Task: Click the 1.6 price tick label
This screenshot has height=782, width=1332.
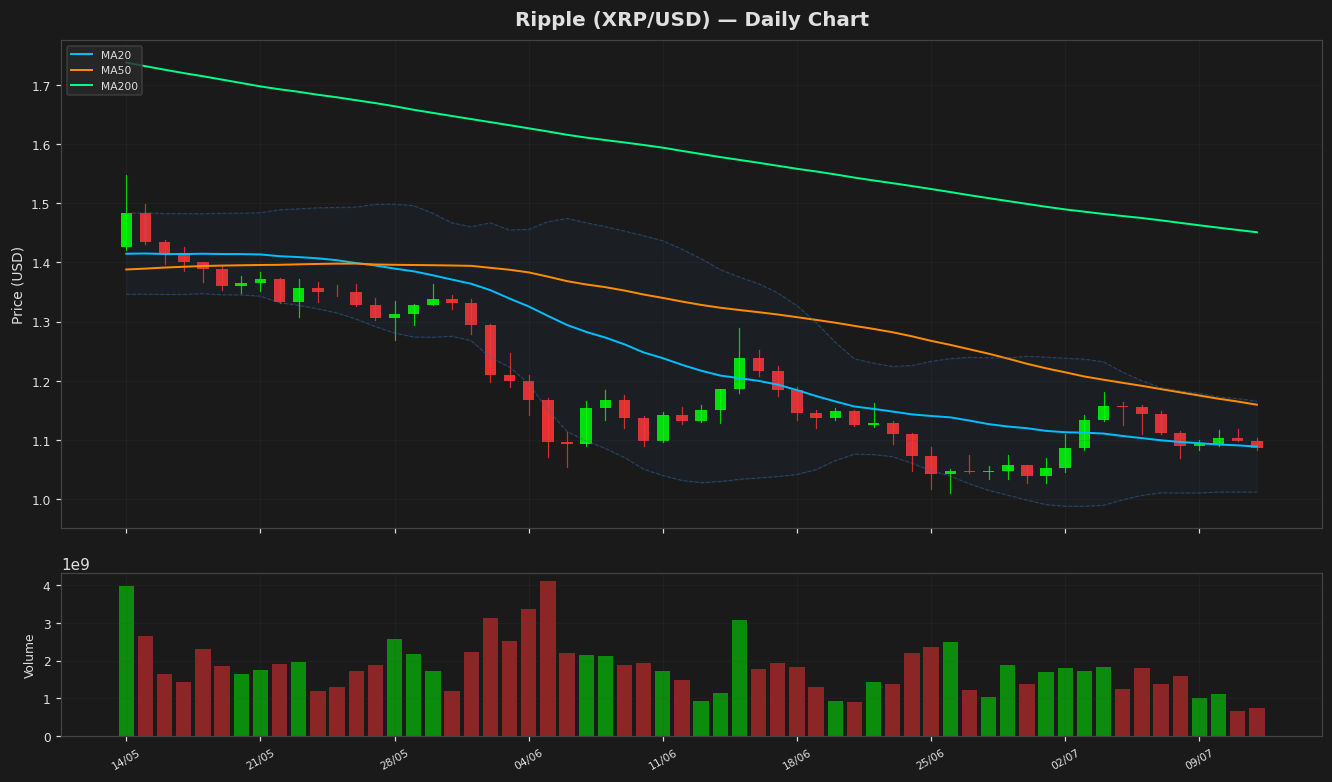Action: coord(41,145)
